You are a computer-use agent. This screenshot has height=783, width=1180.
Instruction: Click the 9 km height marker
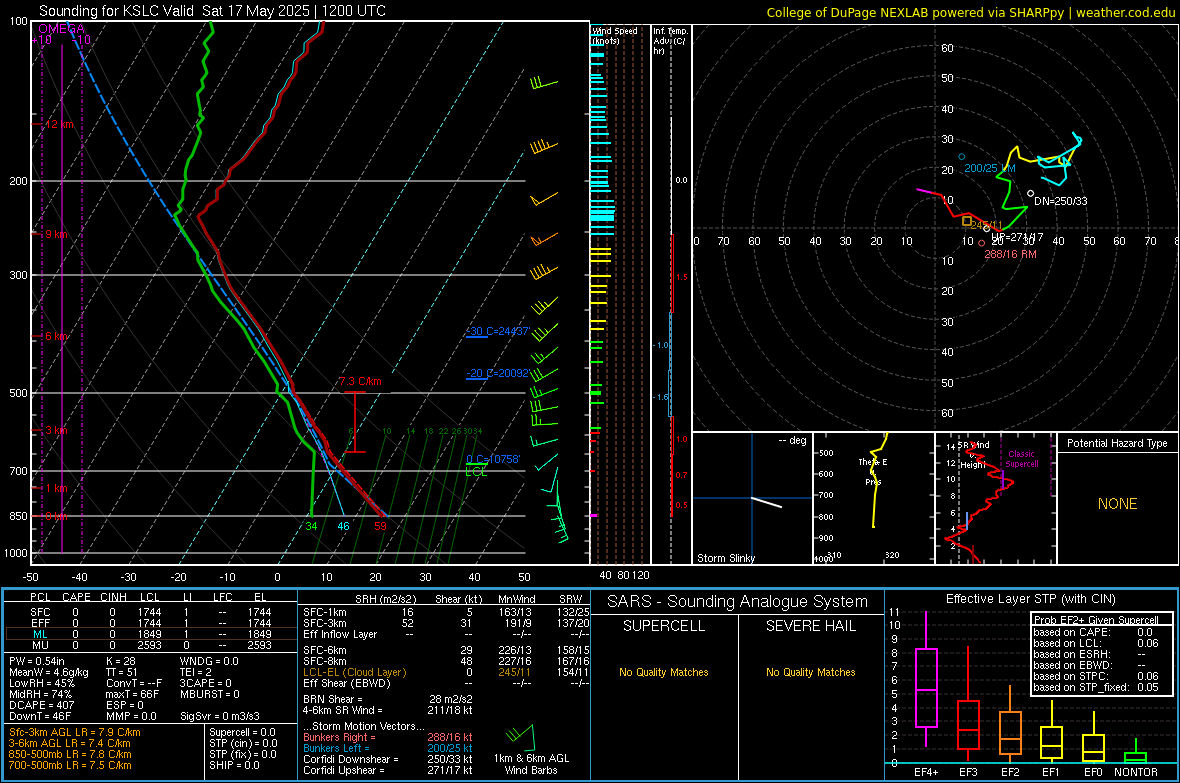[x=56, y=234]
